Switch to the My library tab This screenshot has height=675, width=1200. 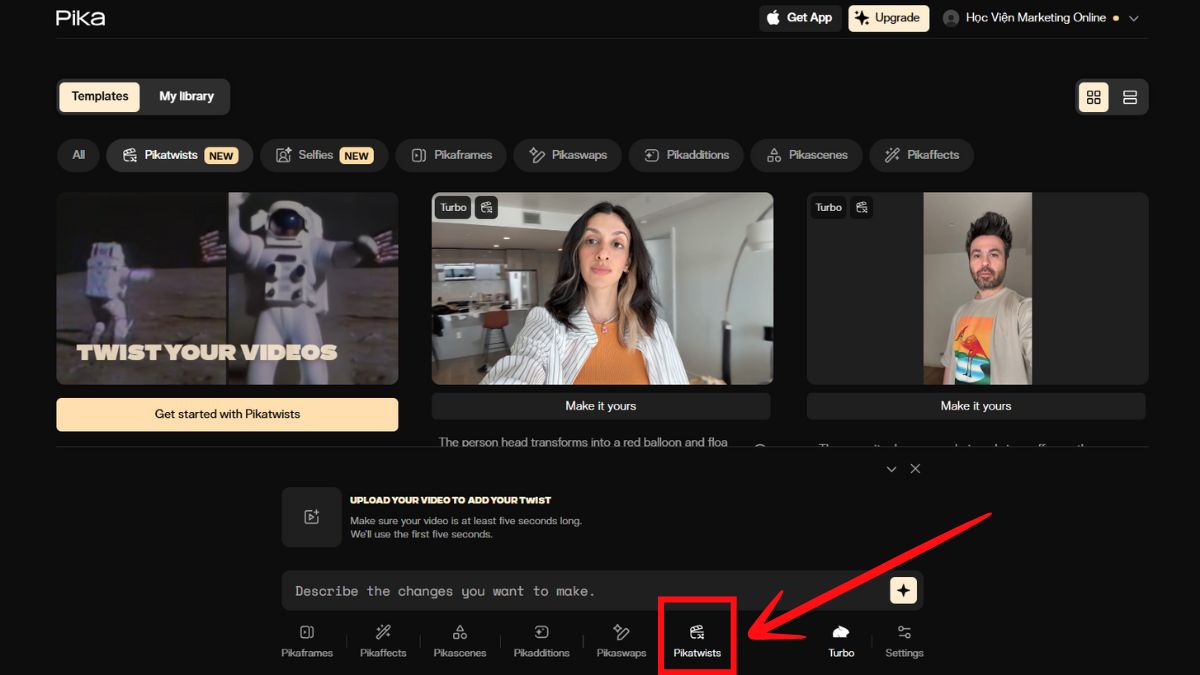(x=186, y=97)
